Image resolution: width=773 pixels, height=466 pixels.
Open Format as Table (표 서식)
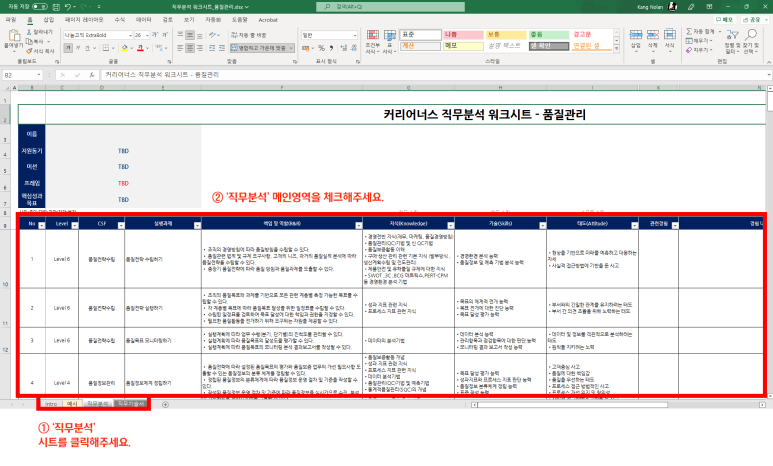coord(389,41)
